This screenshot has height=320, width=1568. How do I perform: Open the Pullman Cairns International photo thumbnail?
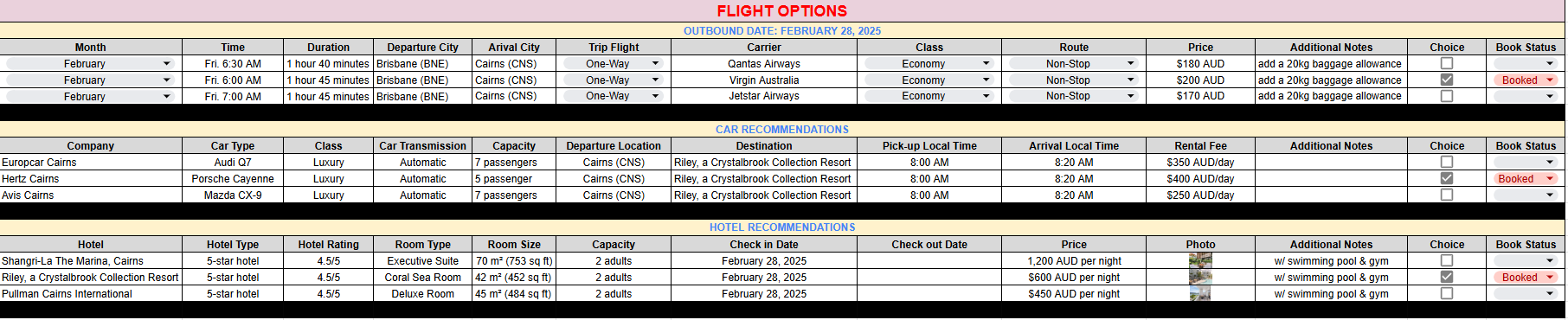(x=1200, y=293)
